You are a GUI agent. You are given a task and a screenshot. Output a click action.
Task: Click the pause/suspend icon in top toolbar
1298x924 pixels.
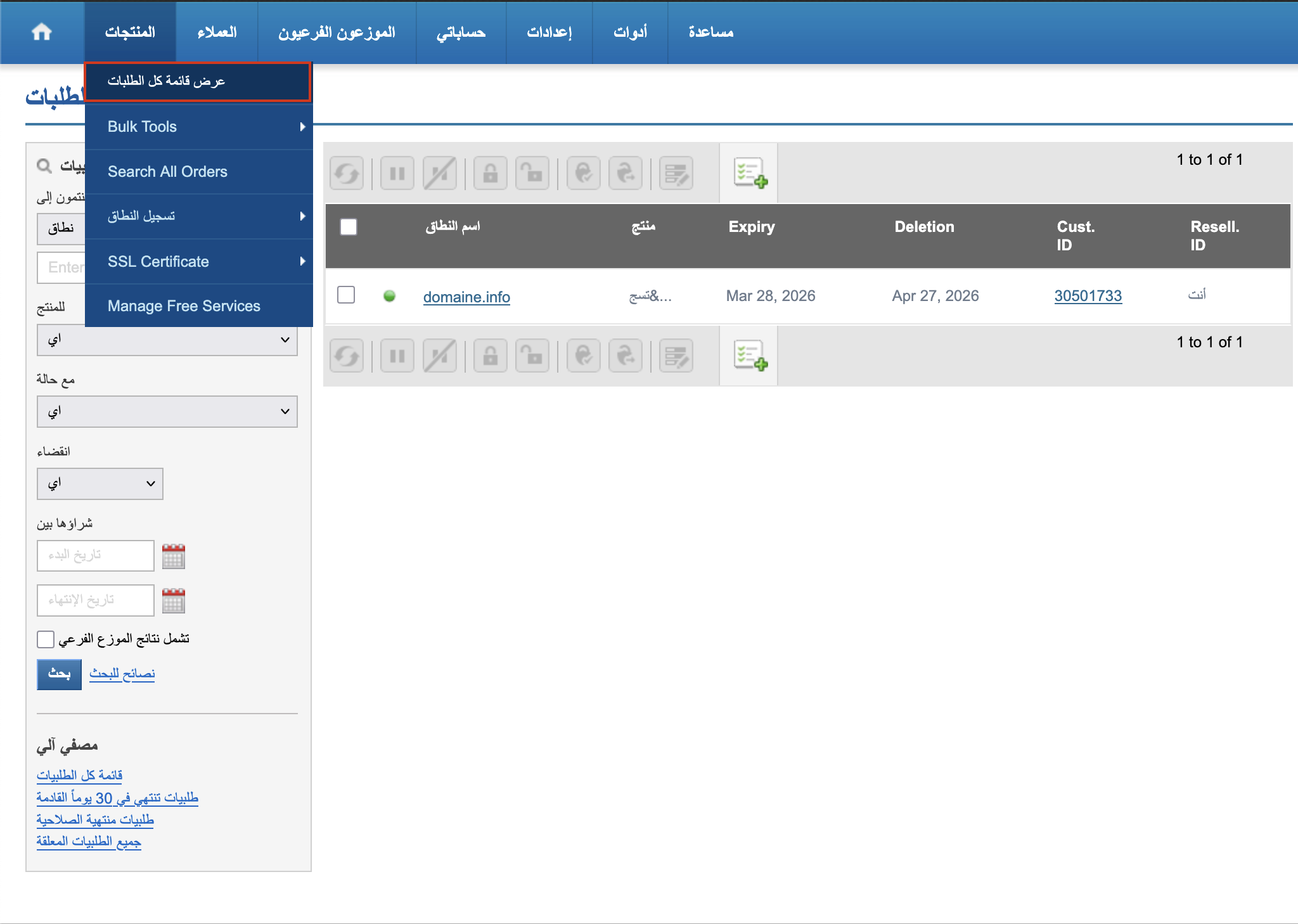tap(397, 173)
